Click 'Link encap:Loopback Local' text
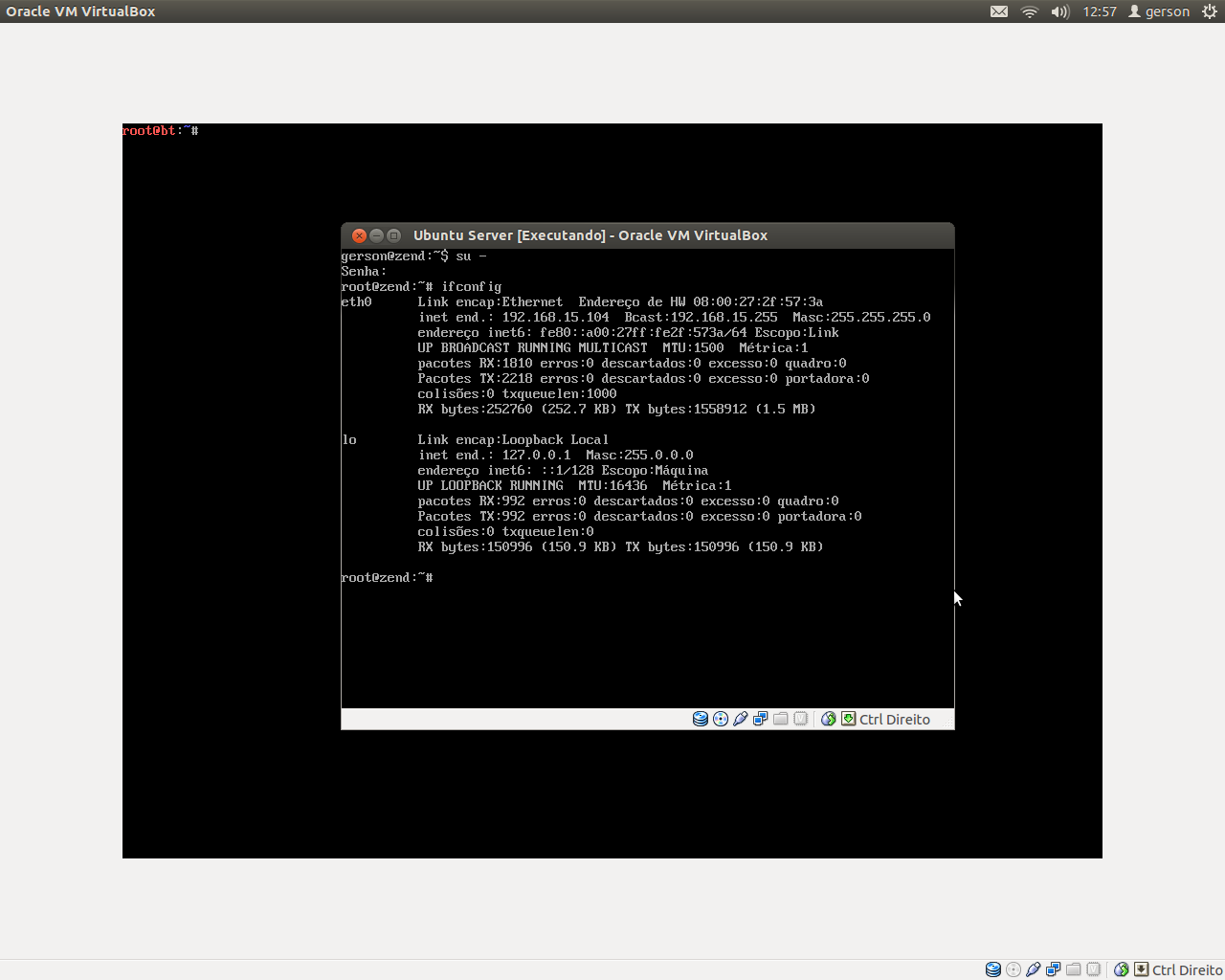This screenshot has width=1225, height=980. [513, 440]
